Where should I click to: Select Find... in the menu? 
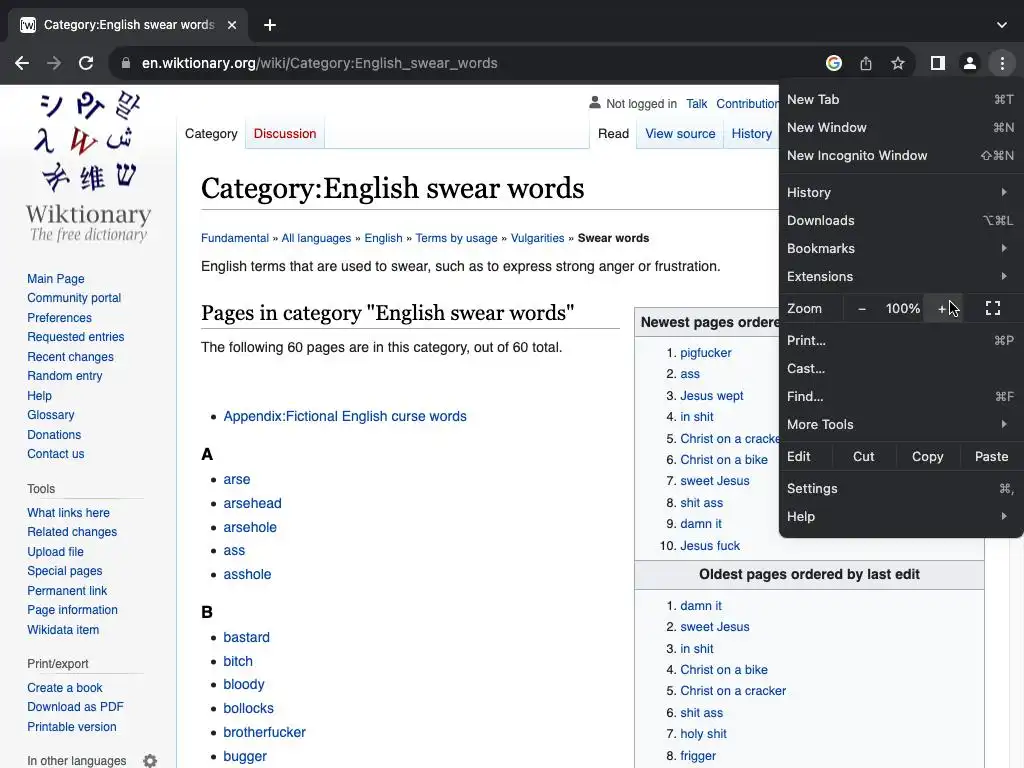[x=901, y=396]
